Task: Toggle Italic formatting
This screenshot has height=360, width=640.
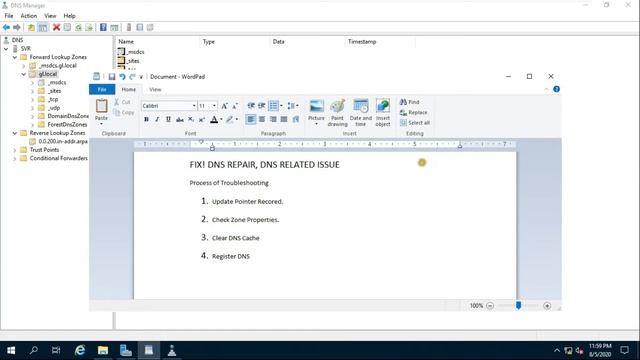Action: [x=157, y=120]
